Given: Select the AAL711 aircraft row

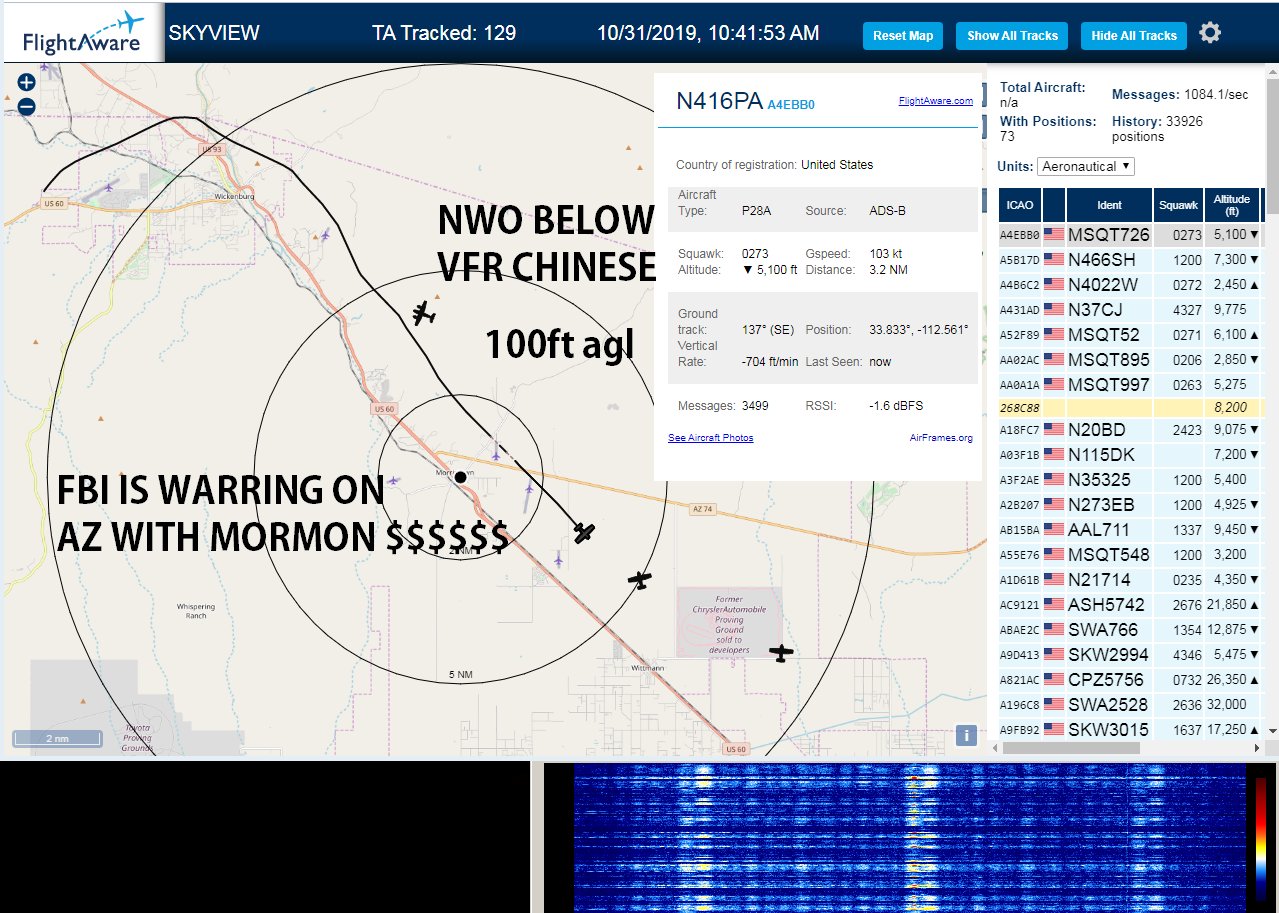Looking at the screenshot, I should (x=1130, y=529).
